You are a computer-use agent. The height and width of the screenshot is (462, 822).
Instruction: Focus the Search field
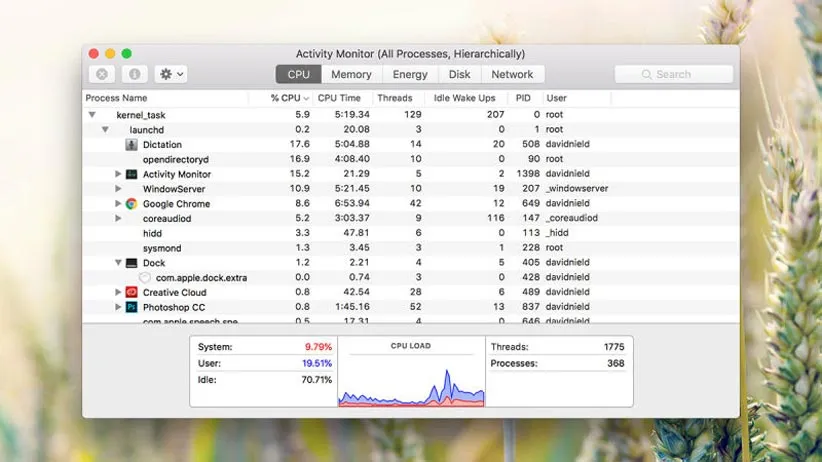[674, 74]
